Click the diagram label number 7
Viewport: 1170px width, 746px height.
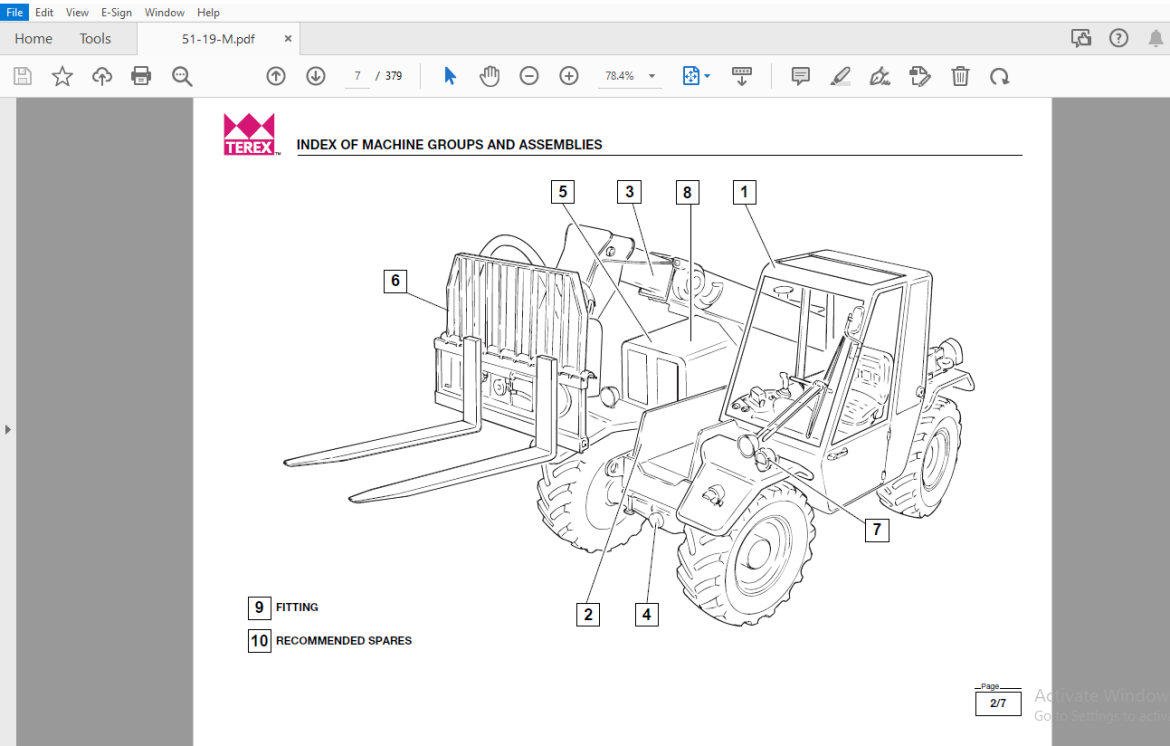click(877, 530)
